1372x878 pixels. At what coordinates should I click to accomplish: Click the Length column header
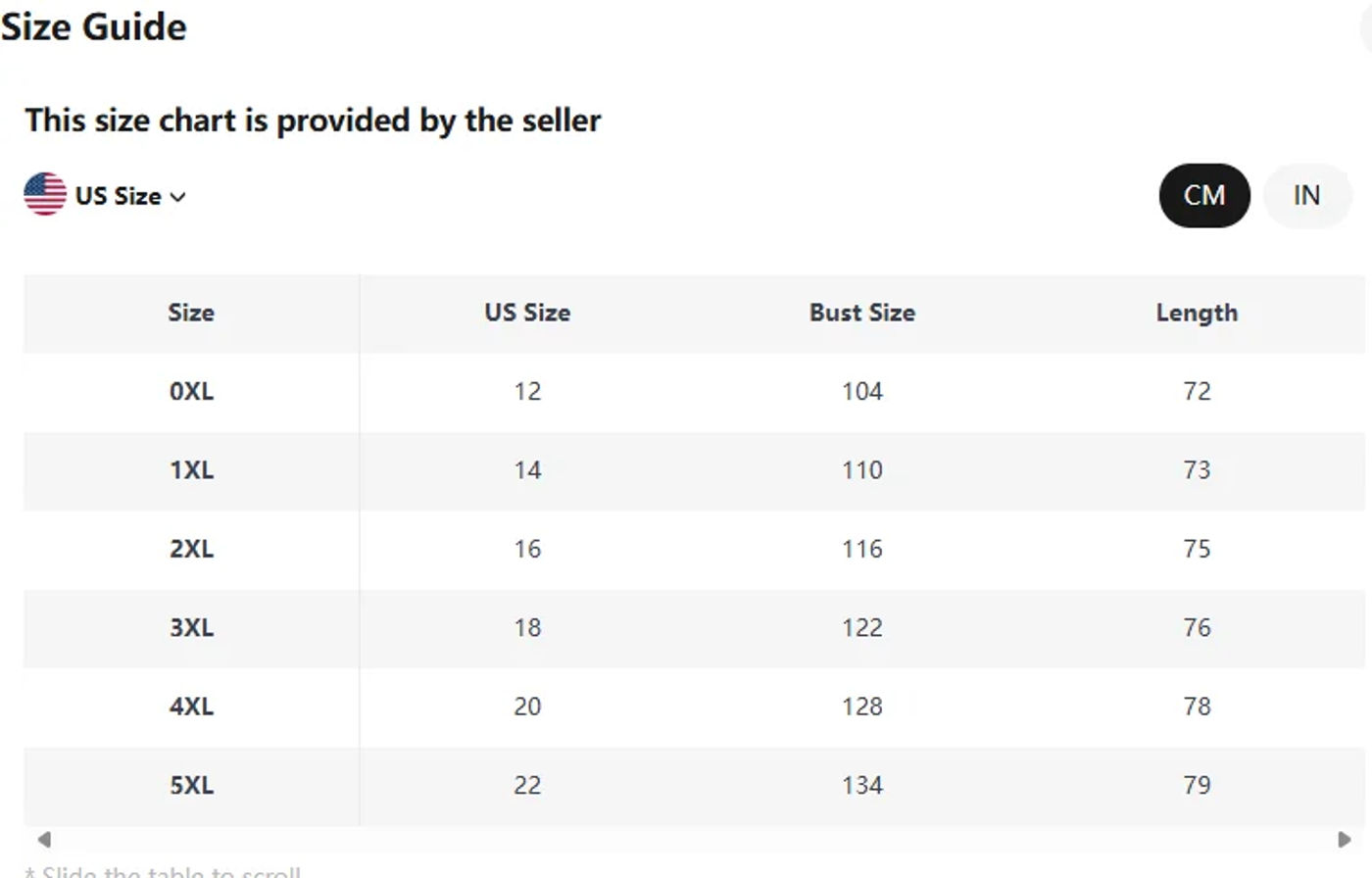[x=1197, y=313]
